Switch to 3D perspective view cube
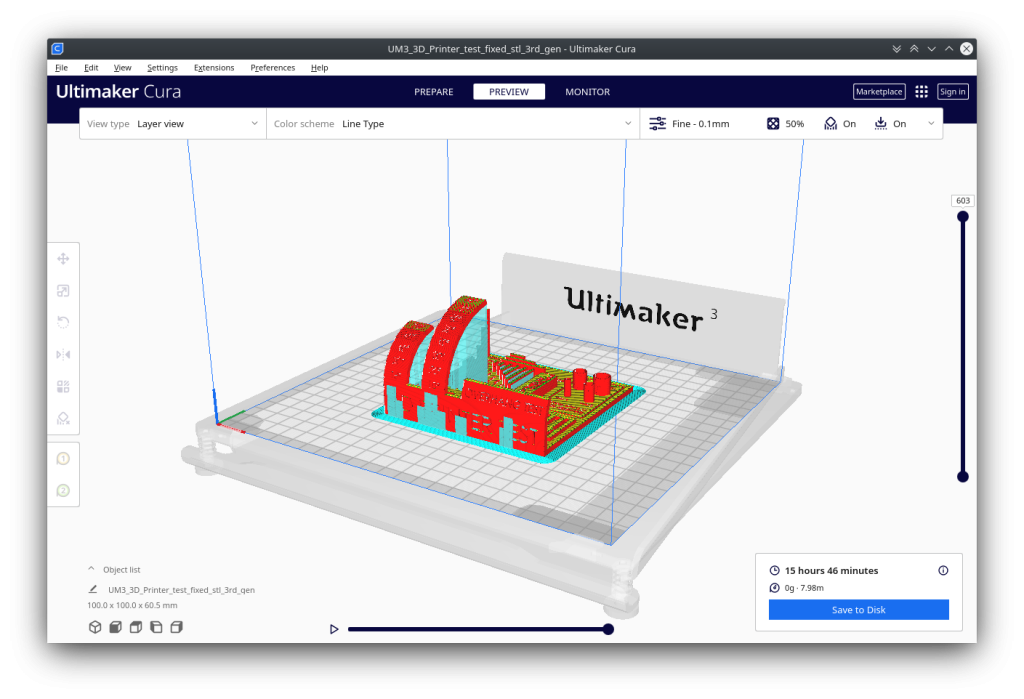Screen dimensions: 1024x699 tap(95, 627)
